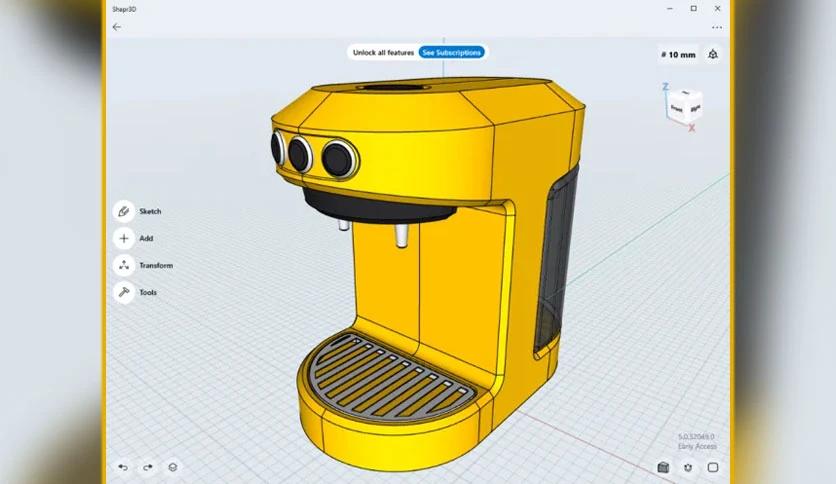Click the Unlock all features text
The width and height of the screenshot is (836, 484).
[383, 52]
